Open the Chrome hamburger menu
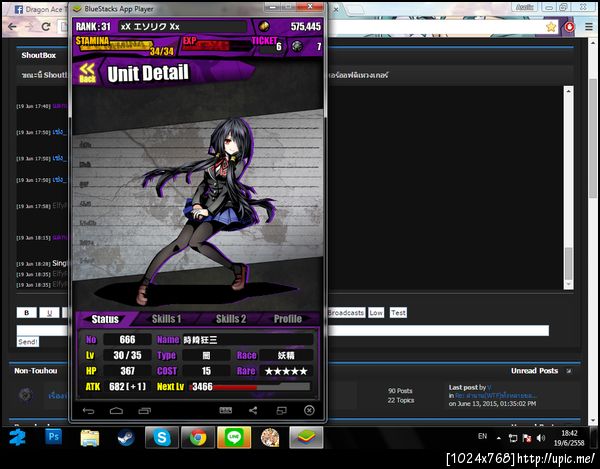 click(x=589, y=27)
